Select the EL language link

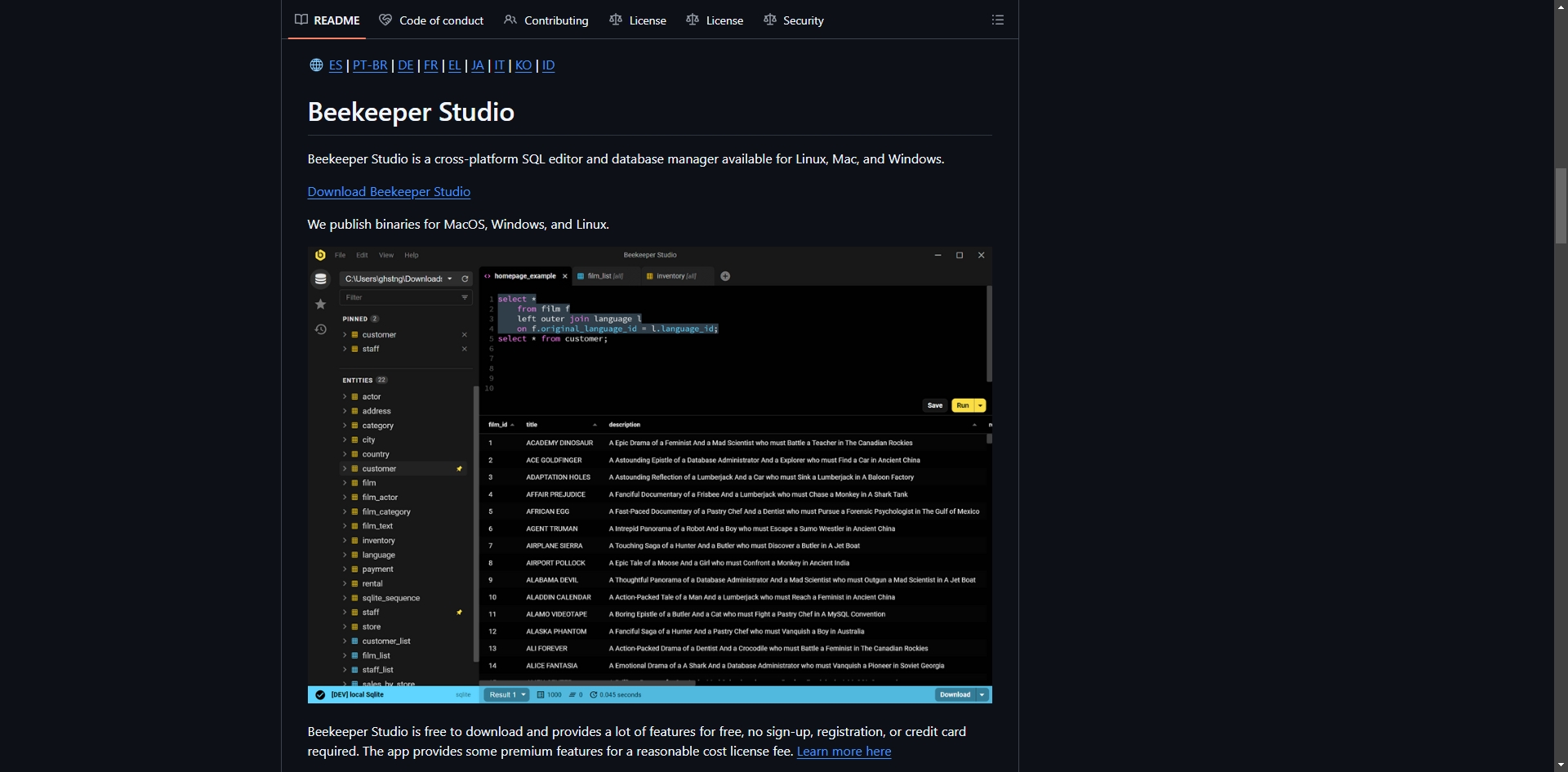tap(455, 65)
